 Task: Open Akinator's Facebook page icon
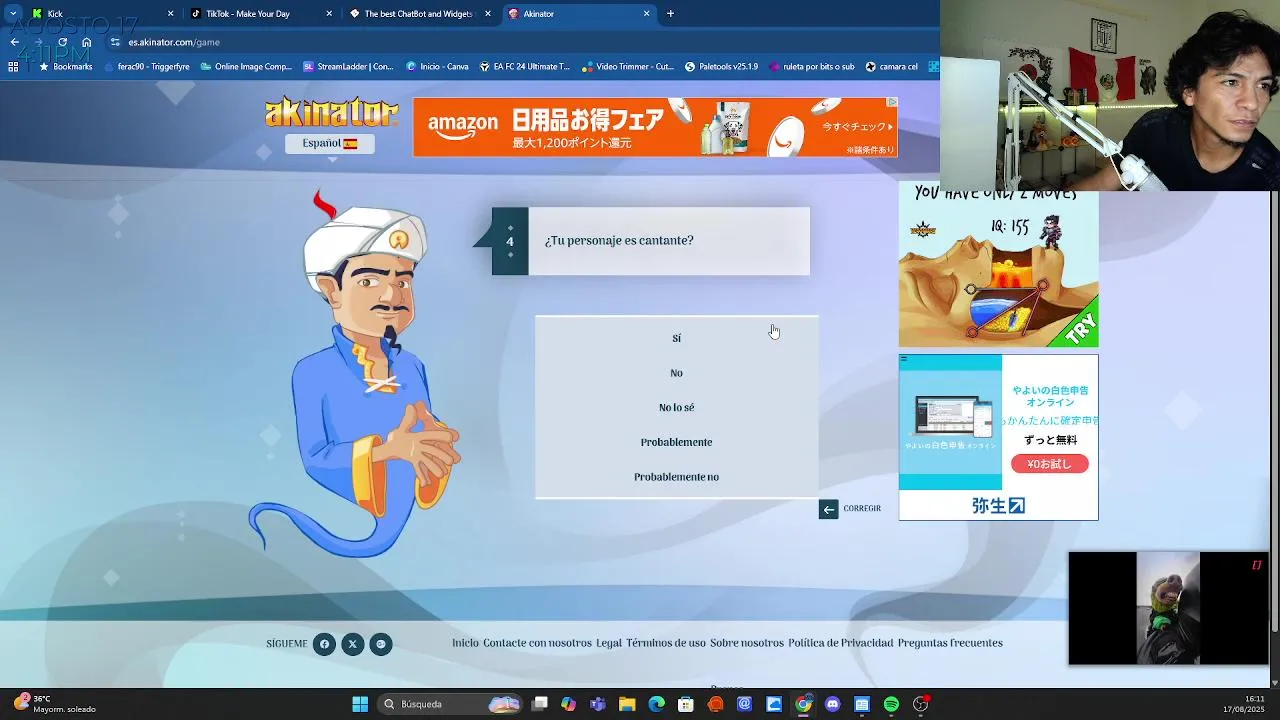(324, 644)
